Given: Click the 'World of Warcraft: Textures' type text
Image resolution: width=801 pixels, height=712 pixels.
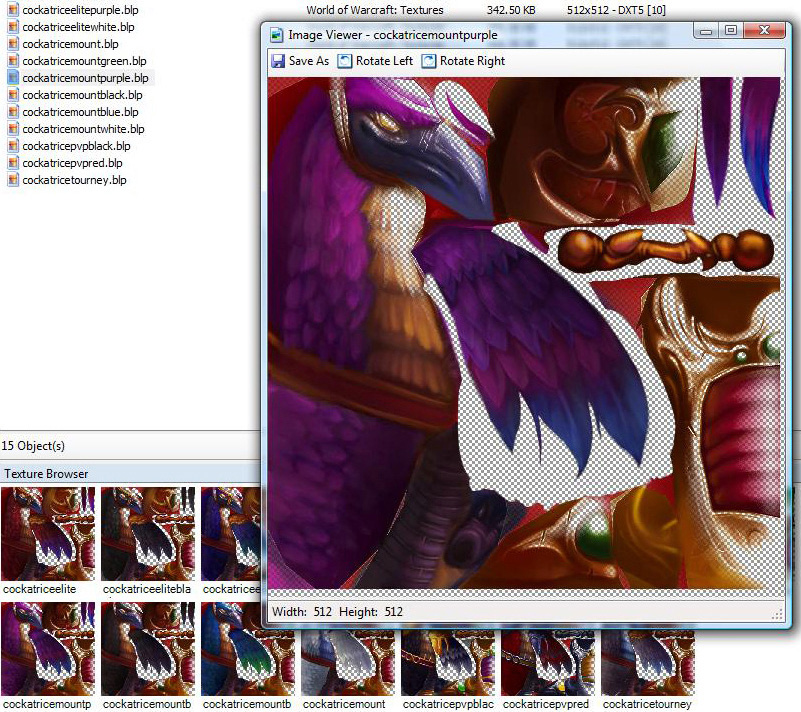Looking at the screenshot, I should click(375, 10).
